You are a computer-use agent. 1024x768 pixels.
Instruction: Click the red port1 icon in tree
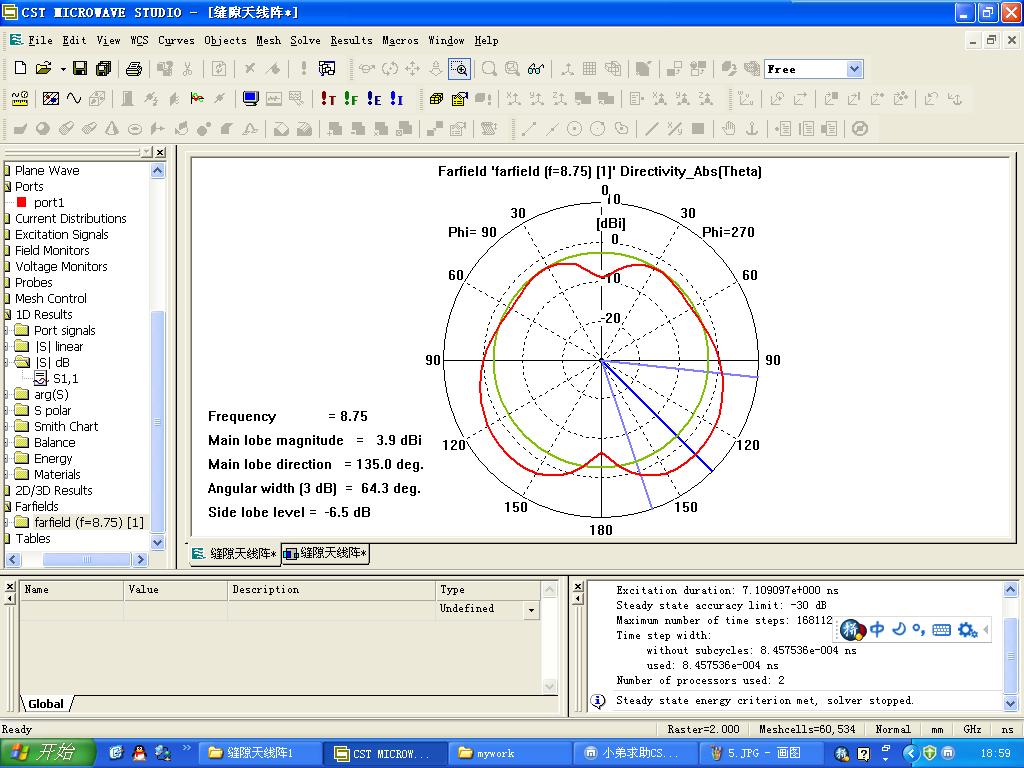(22, 202)
